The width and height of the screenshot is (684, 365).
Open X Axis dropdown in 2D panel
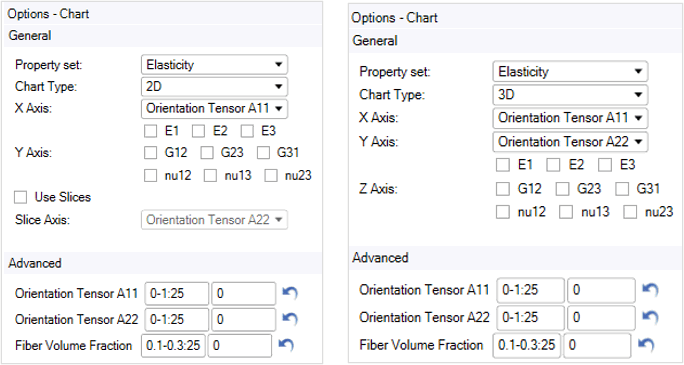(x=214, y=108)
